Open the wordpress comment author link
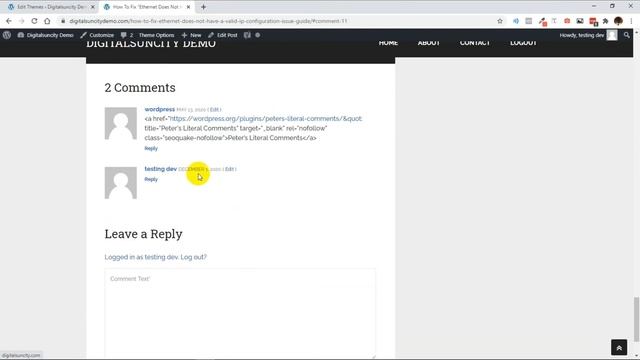Viewport: 640px width, 360px height. coord(160,109)
